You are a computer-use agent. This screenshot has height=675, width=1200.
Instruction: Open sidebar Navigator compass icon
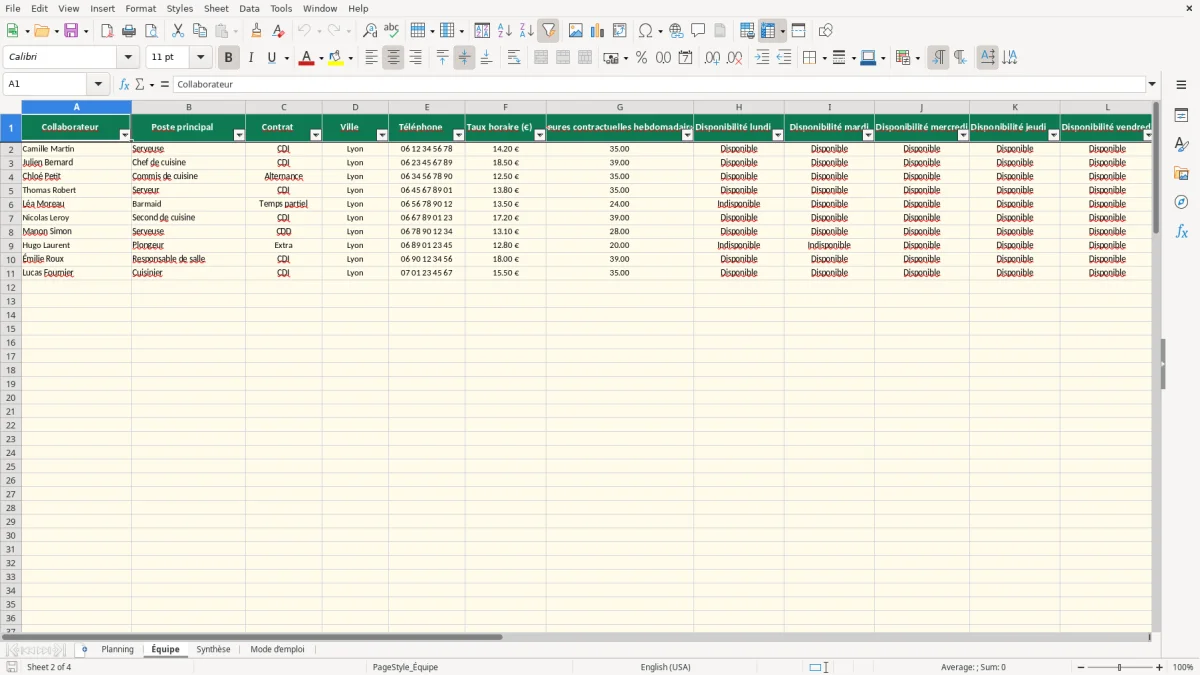1181,202
